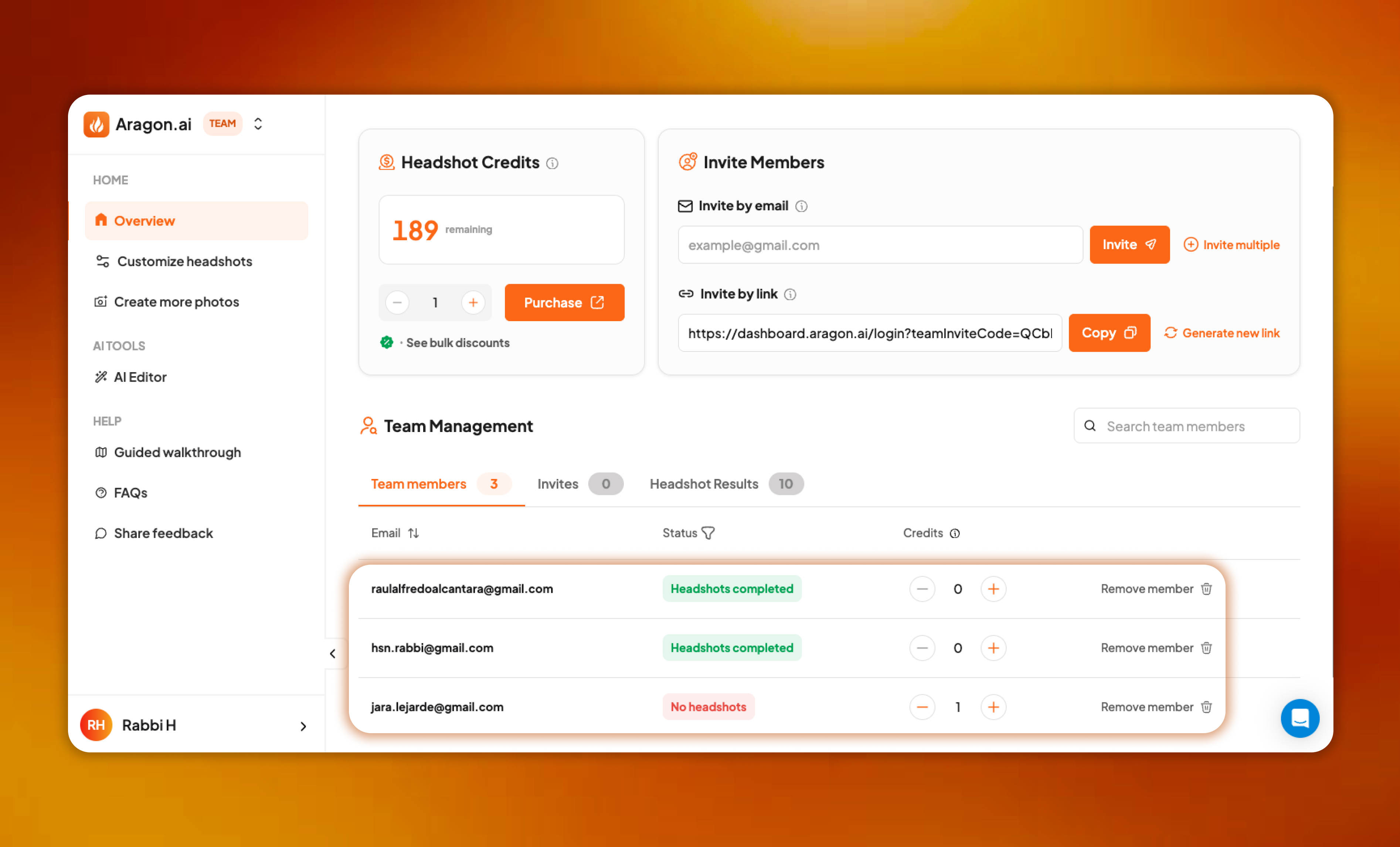Click the search magnifier icon
The image size is (1400, 847).
(x=1090, y=425)
